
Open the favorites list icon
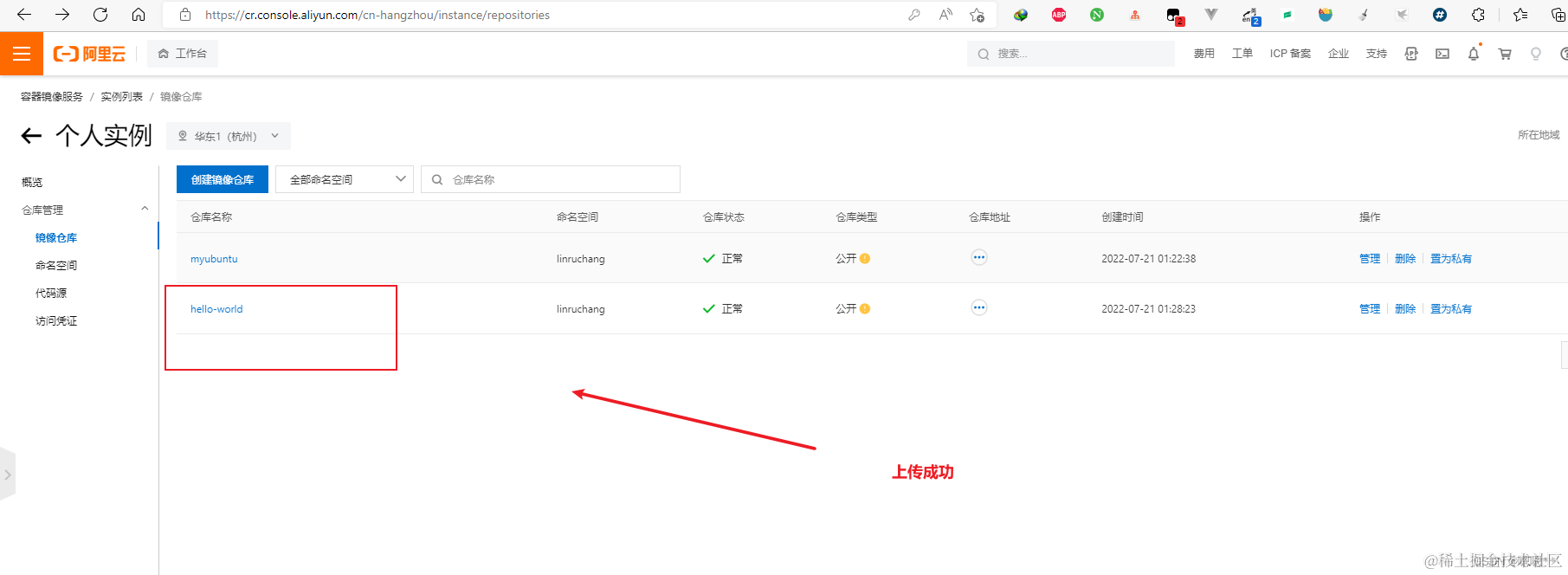coord(1520,15)
